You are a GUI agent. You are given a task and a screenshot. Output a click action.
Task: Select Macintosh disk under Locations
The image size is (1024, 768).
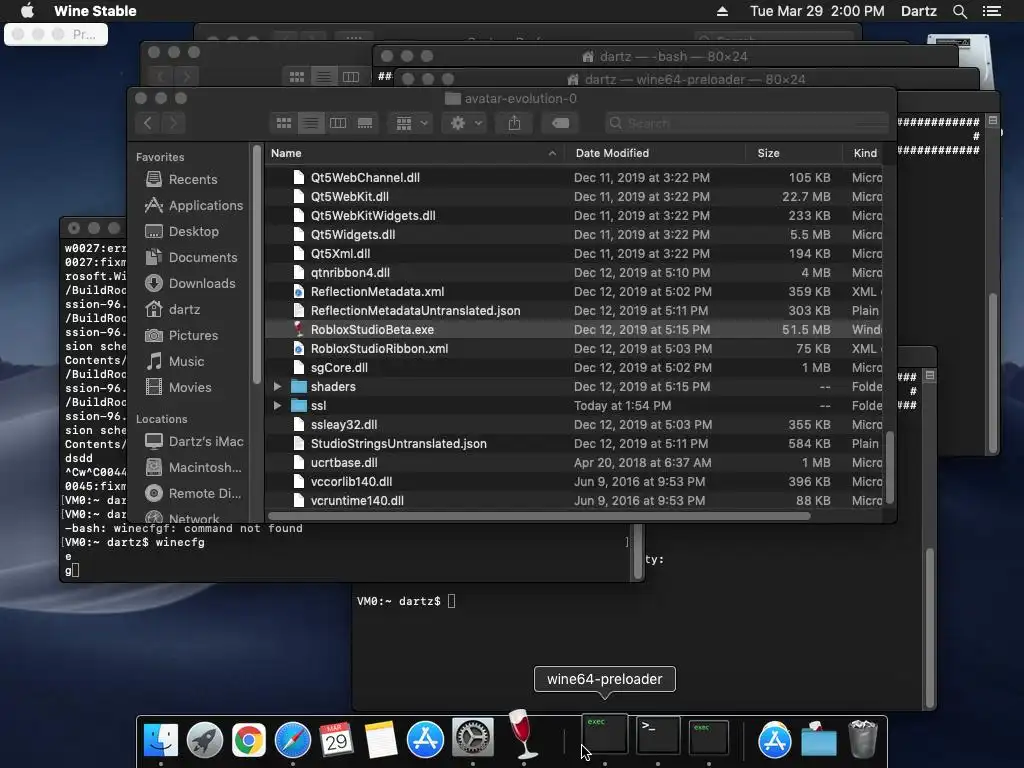(193, 468)
